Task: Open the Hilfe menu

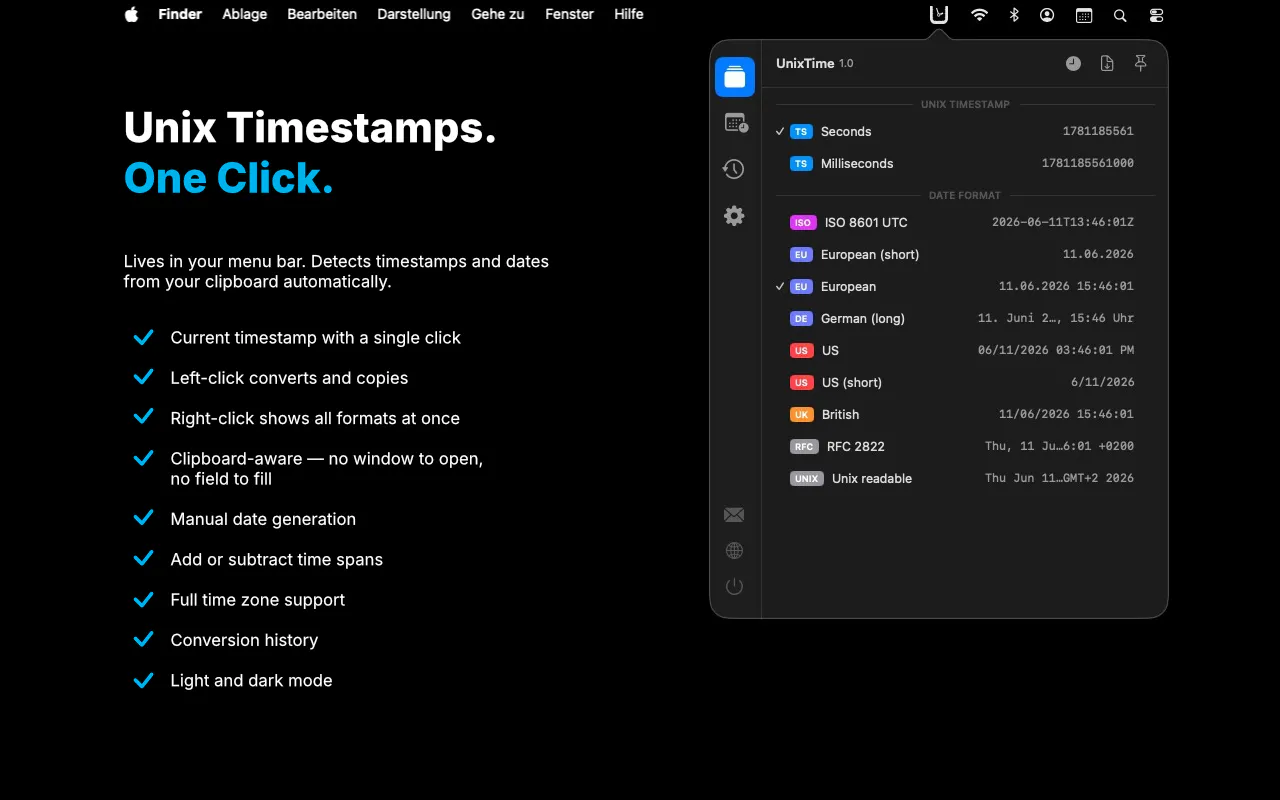Action: pos(629,14)
